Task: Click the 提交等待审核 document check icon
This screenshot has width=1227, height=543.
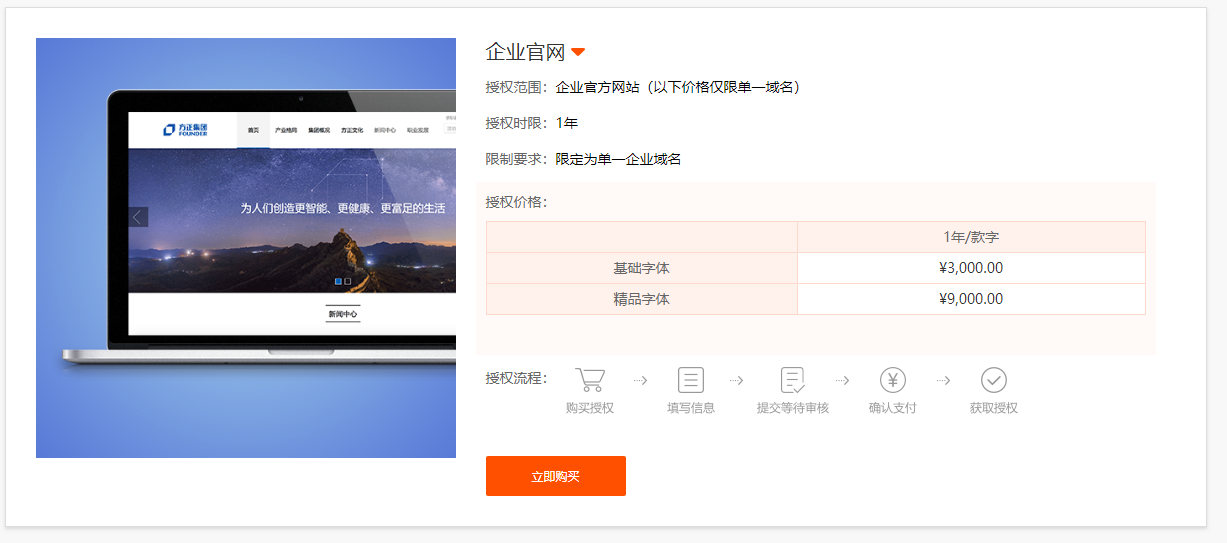Action: (x=793, y=380)
